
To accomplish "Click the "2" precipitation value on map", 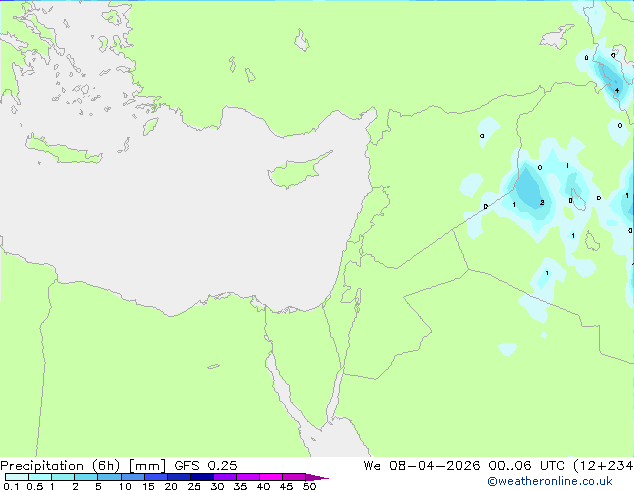I will [x=542, y=203].
